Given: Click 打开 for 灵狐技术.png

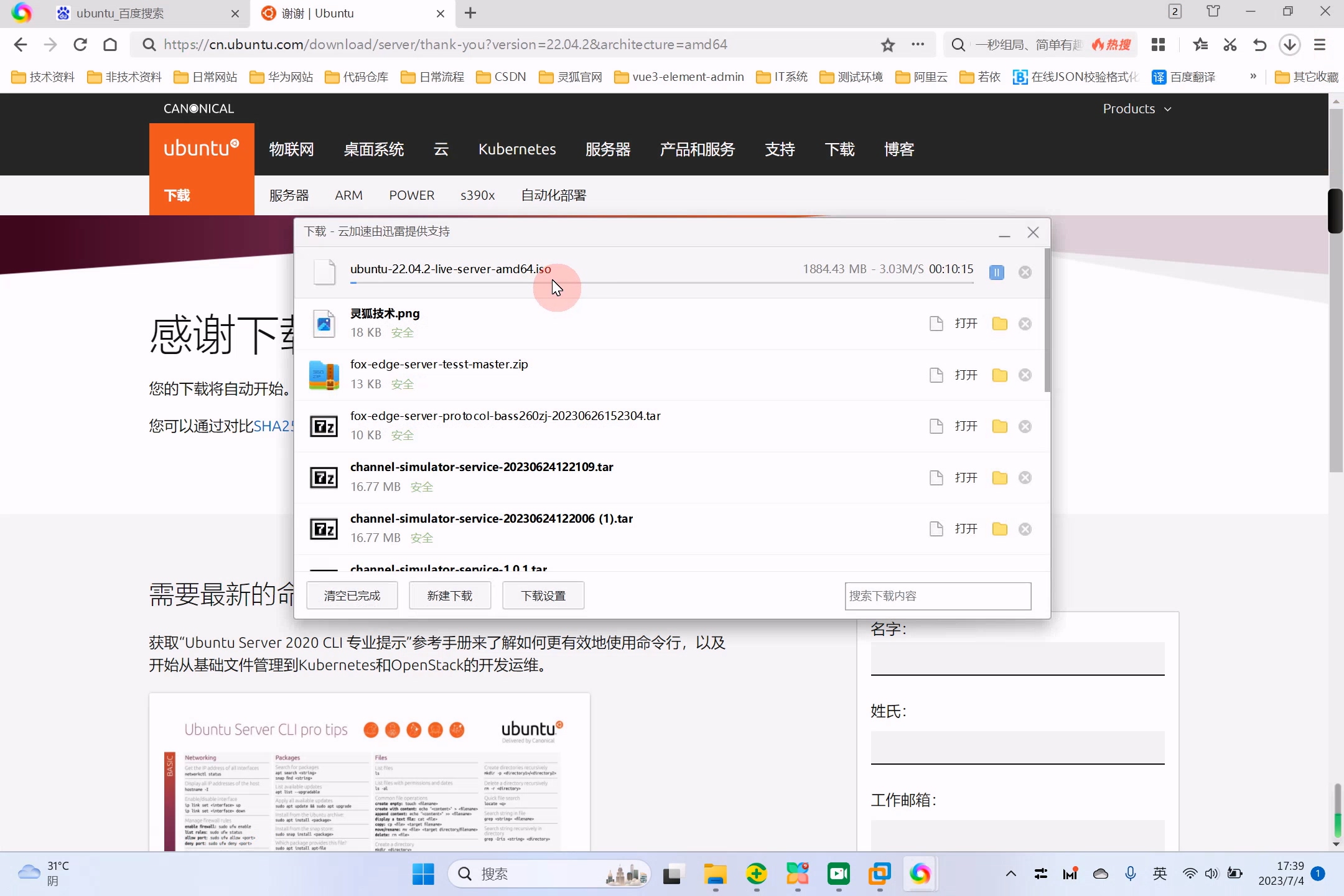Looking at the screenshot, I should 966,324.
